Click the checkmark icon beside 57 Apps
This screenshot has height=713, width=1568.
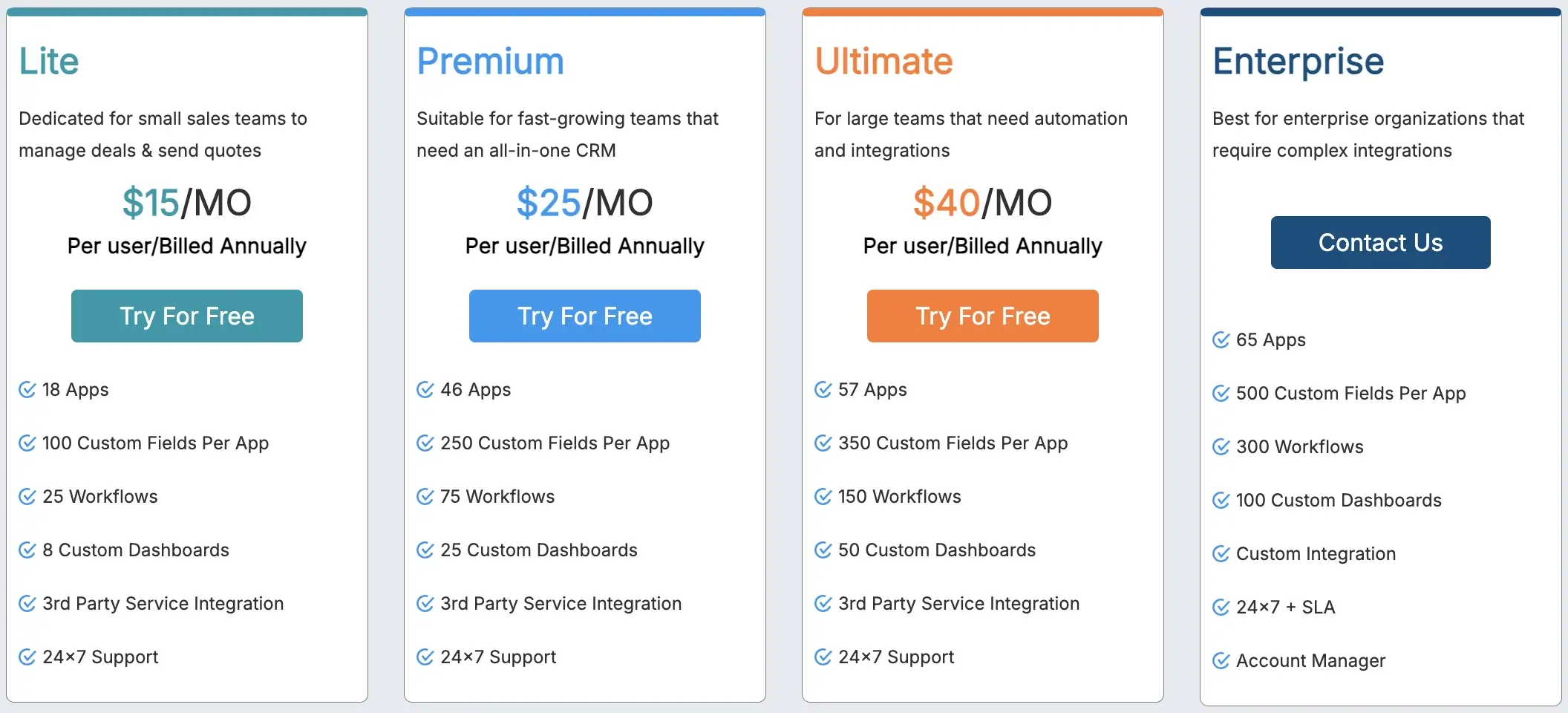click(x=823, y=389)
